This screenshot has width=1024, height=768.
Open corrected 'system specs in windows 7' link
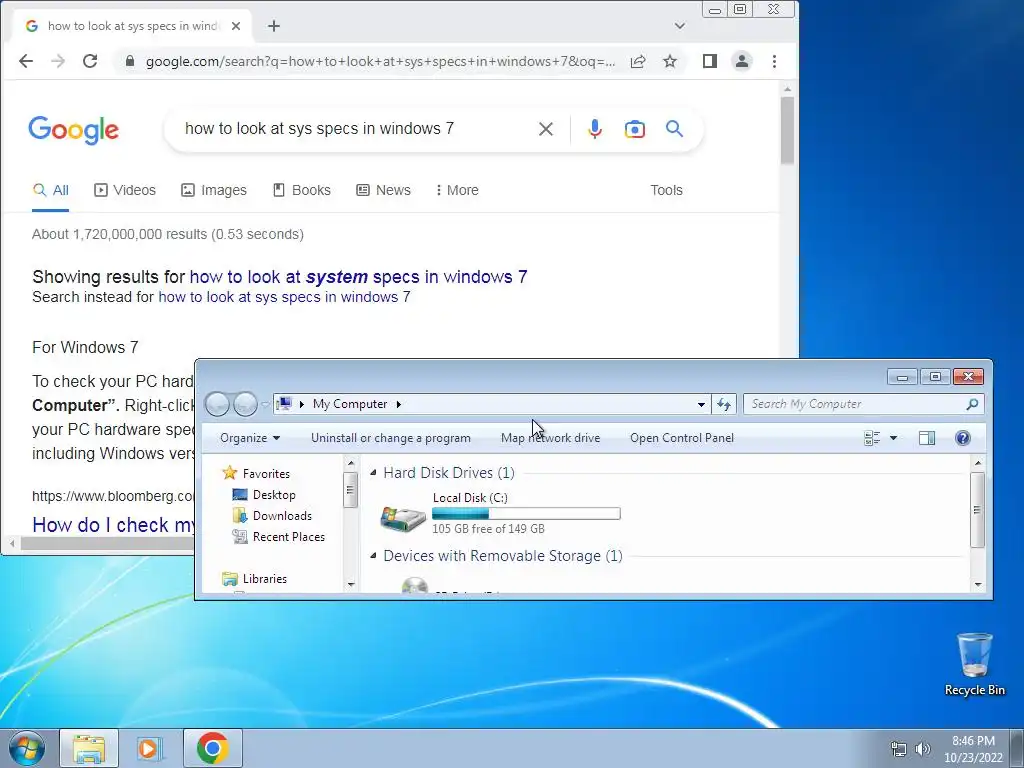tap(359, 277)
